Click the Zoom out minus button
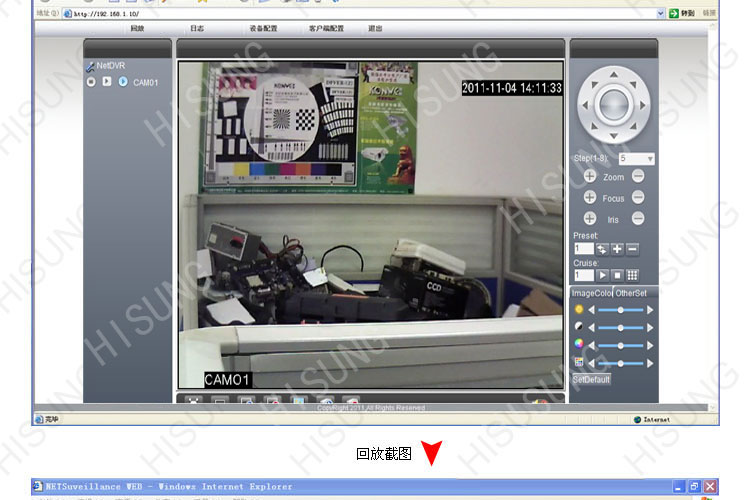Viewport: 748px width, 500px height. pyautogui.click(x=638, y=177)
